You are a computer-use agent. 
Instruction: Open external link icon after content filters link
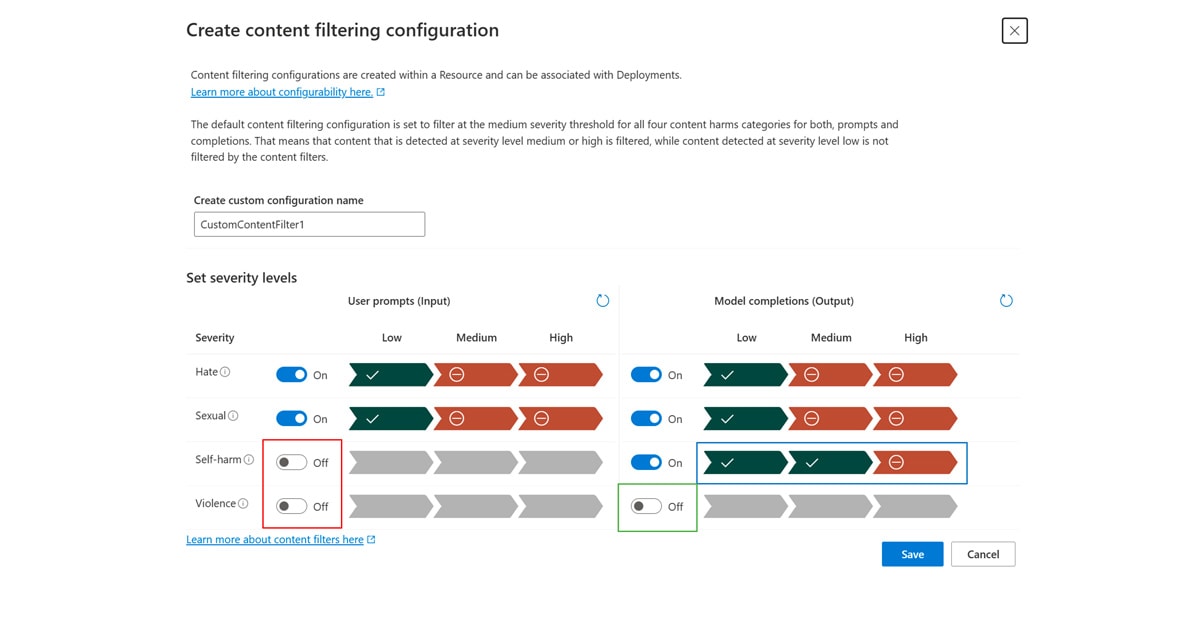coord(371,540)
